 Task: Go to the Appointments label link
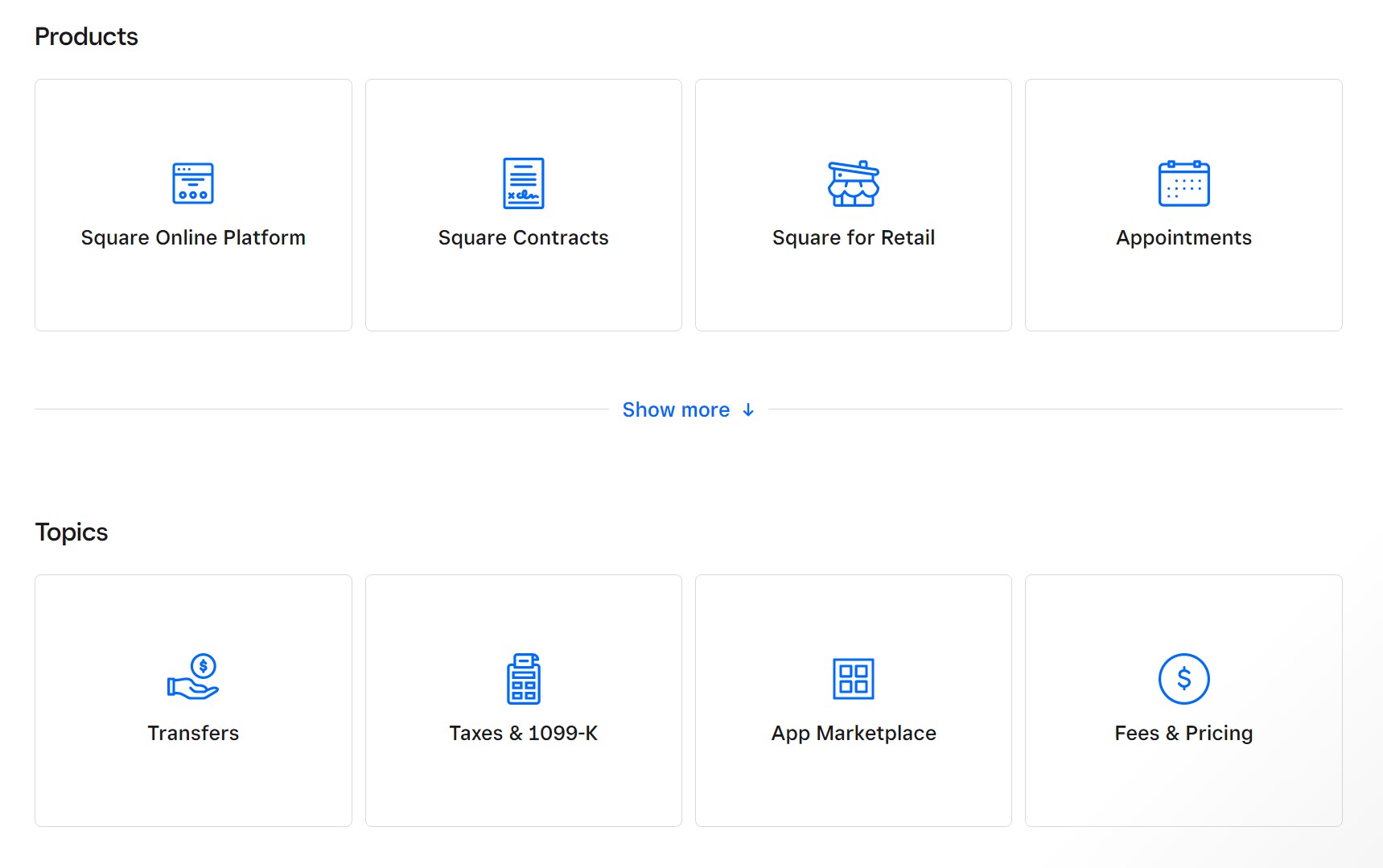(x=1183, y=238)
